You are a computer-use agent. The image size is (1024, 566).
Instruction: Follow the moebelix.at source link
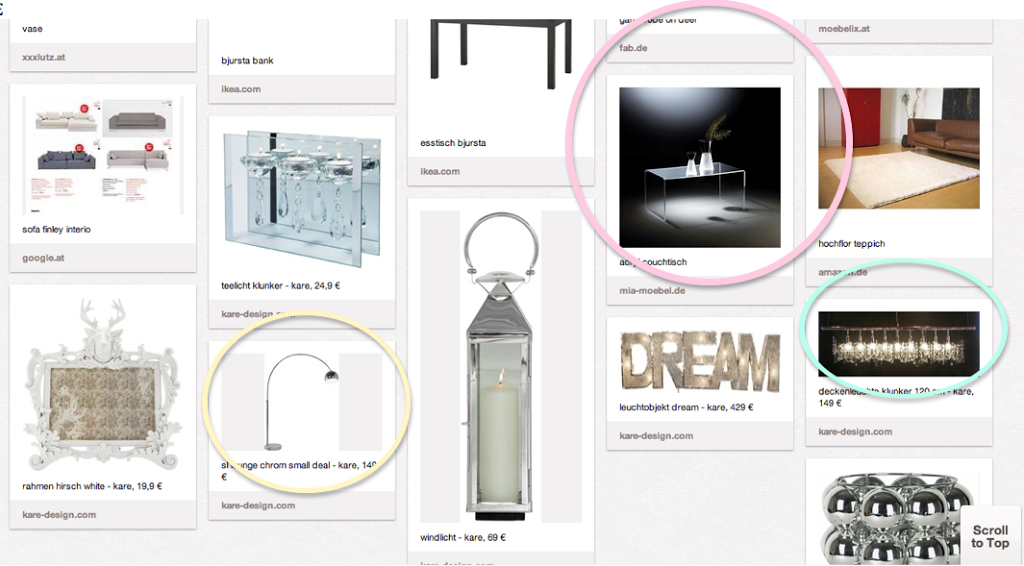tap(844, 29)
